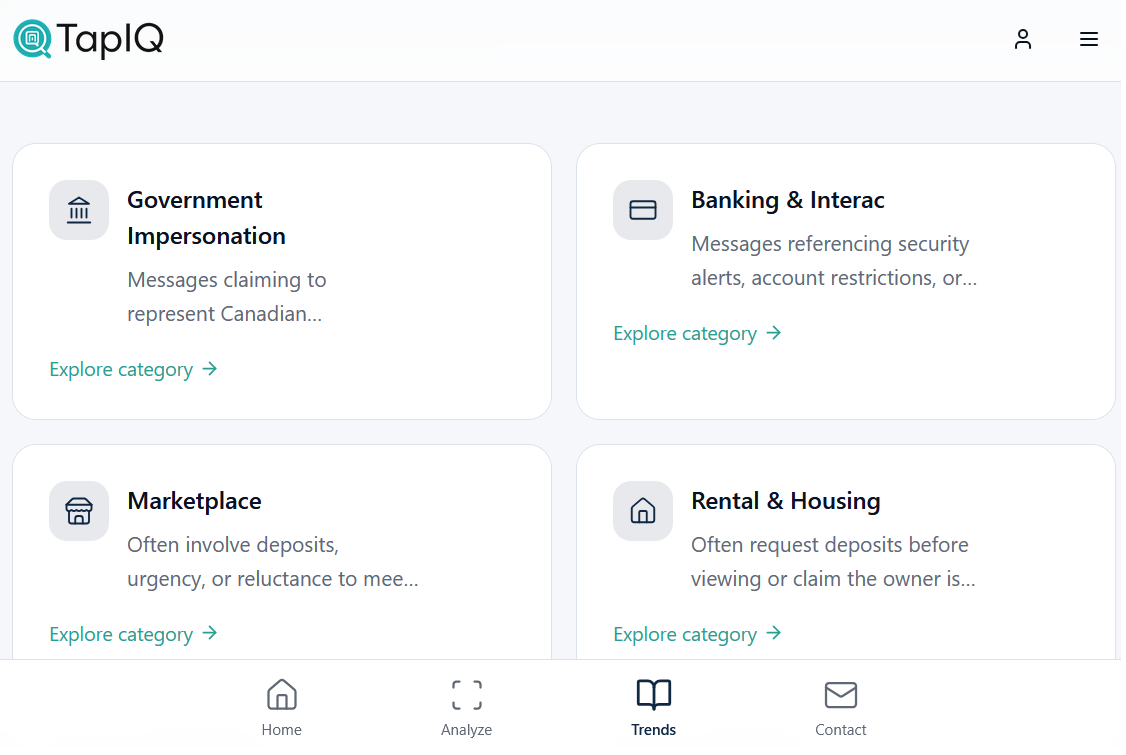
Task: Open the Contact tab
Action: [x=841, y=707]
